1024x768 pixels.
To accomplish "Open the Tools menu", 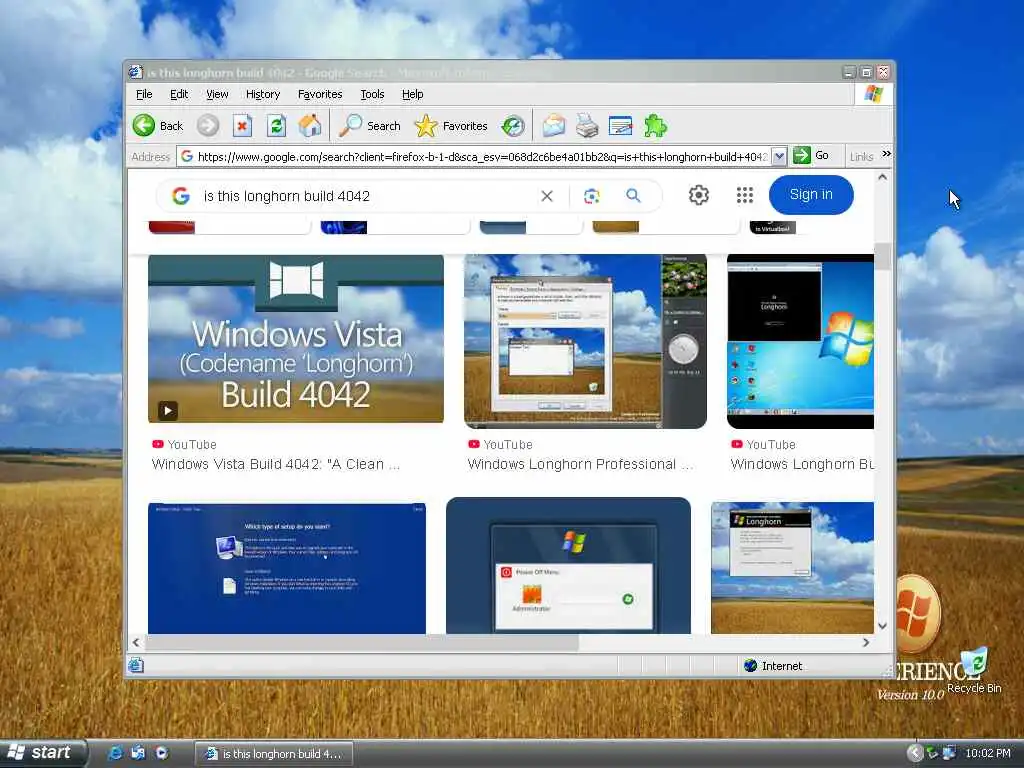I will pyautogui.click(x=372, y=94).
